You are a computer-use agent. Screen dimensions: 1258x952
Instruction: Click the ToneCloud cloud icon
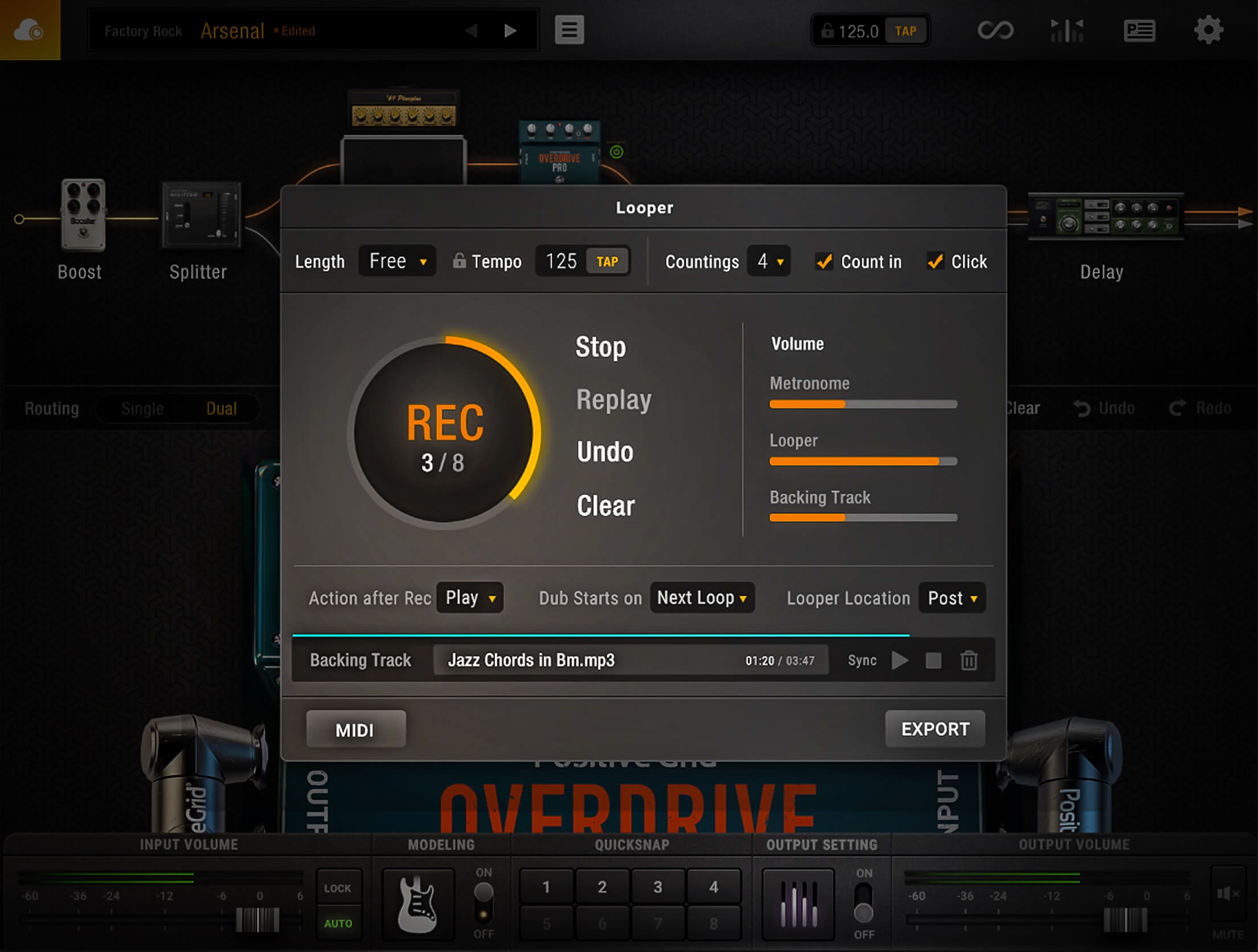tap(28, 30)
